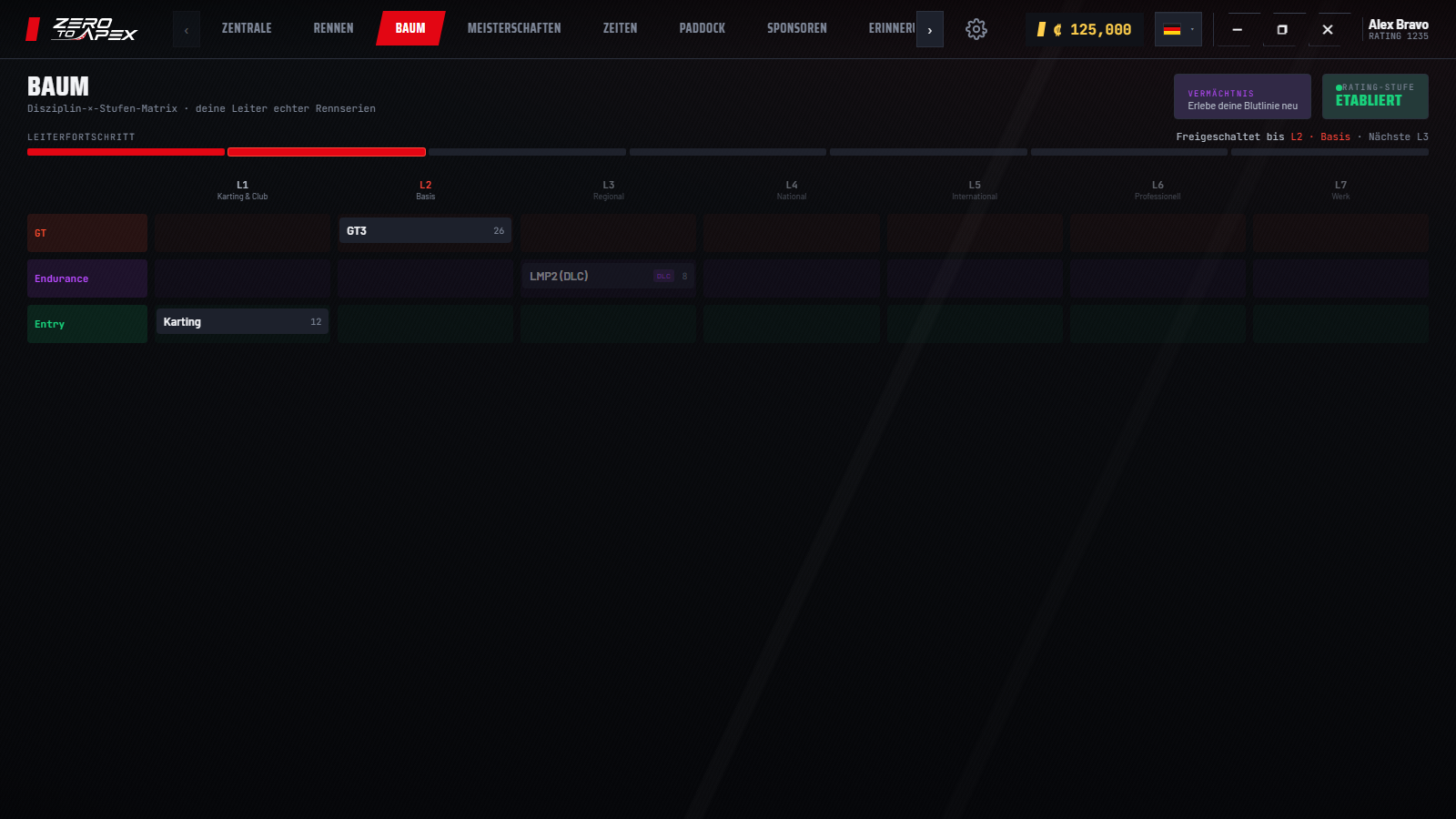
Task: Open the German flag language dropdown
Action: tap(1178, 29)
